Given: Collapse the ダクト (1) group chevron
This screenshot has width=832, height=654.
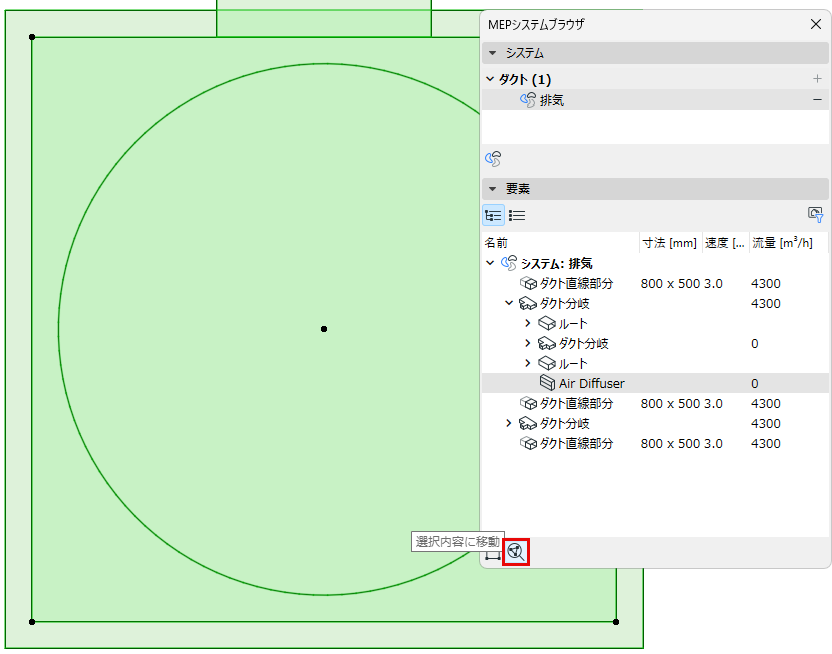Looking at the screenshot, I should point(490,79).
